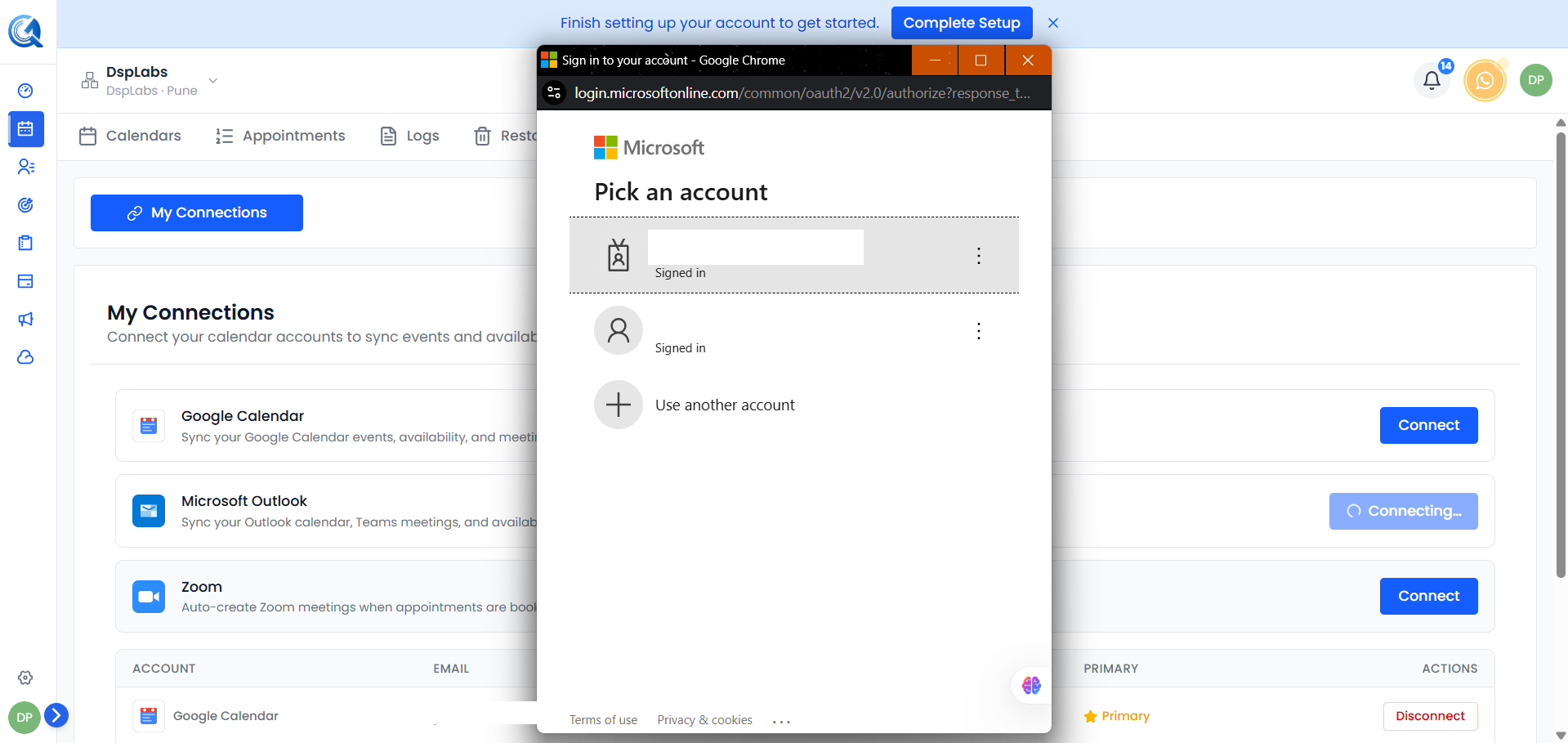Image resolution: width=1568 pixels, height=743 pixels.
Task: Connect Google Calendar
Action: click(x=1428, y=425)
